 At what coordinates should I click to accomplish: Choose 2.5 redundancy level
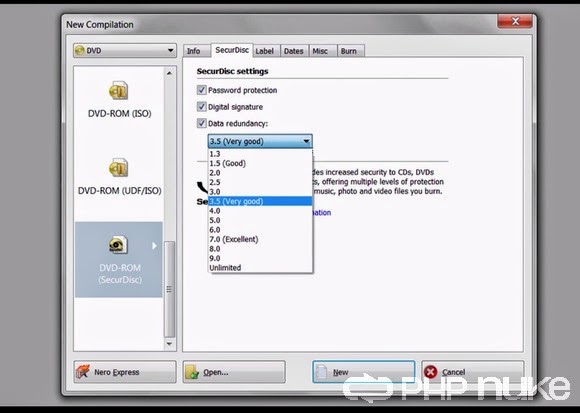[260, 182]
